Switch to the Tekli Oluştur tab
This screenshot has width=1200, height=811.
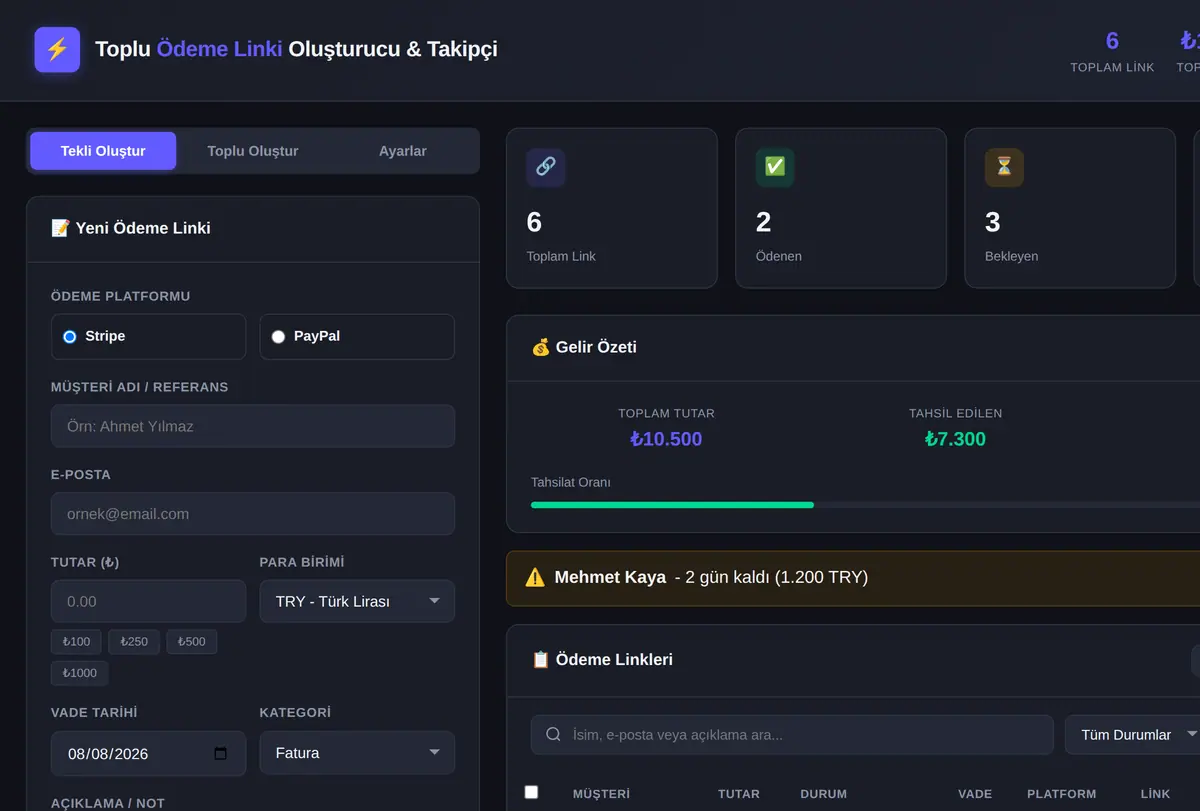coord(103,151)
